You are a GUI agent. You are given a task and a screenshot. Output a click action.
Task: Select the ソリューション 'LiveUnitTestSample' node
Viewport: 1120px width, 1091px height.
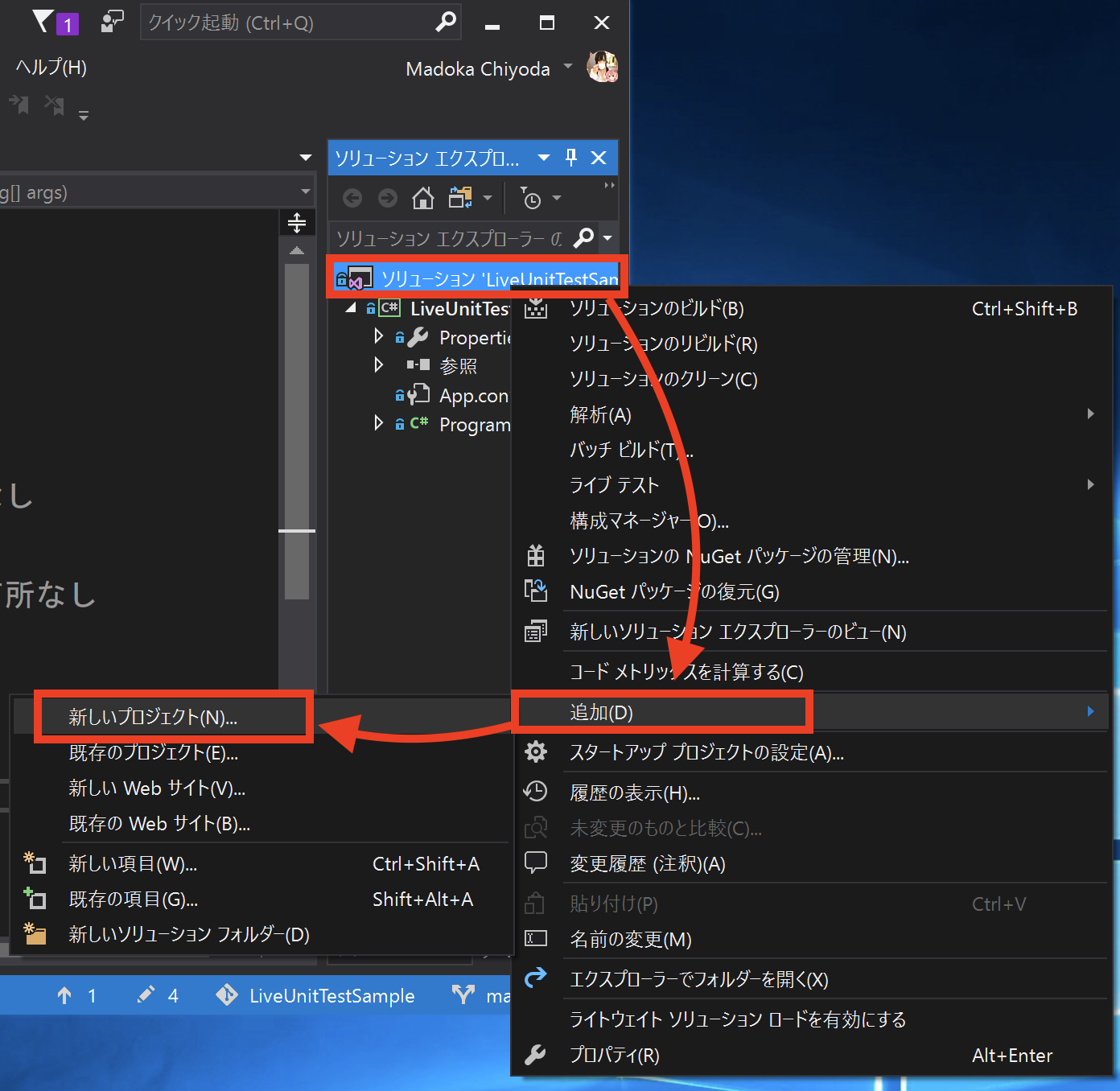pos(476,278)
